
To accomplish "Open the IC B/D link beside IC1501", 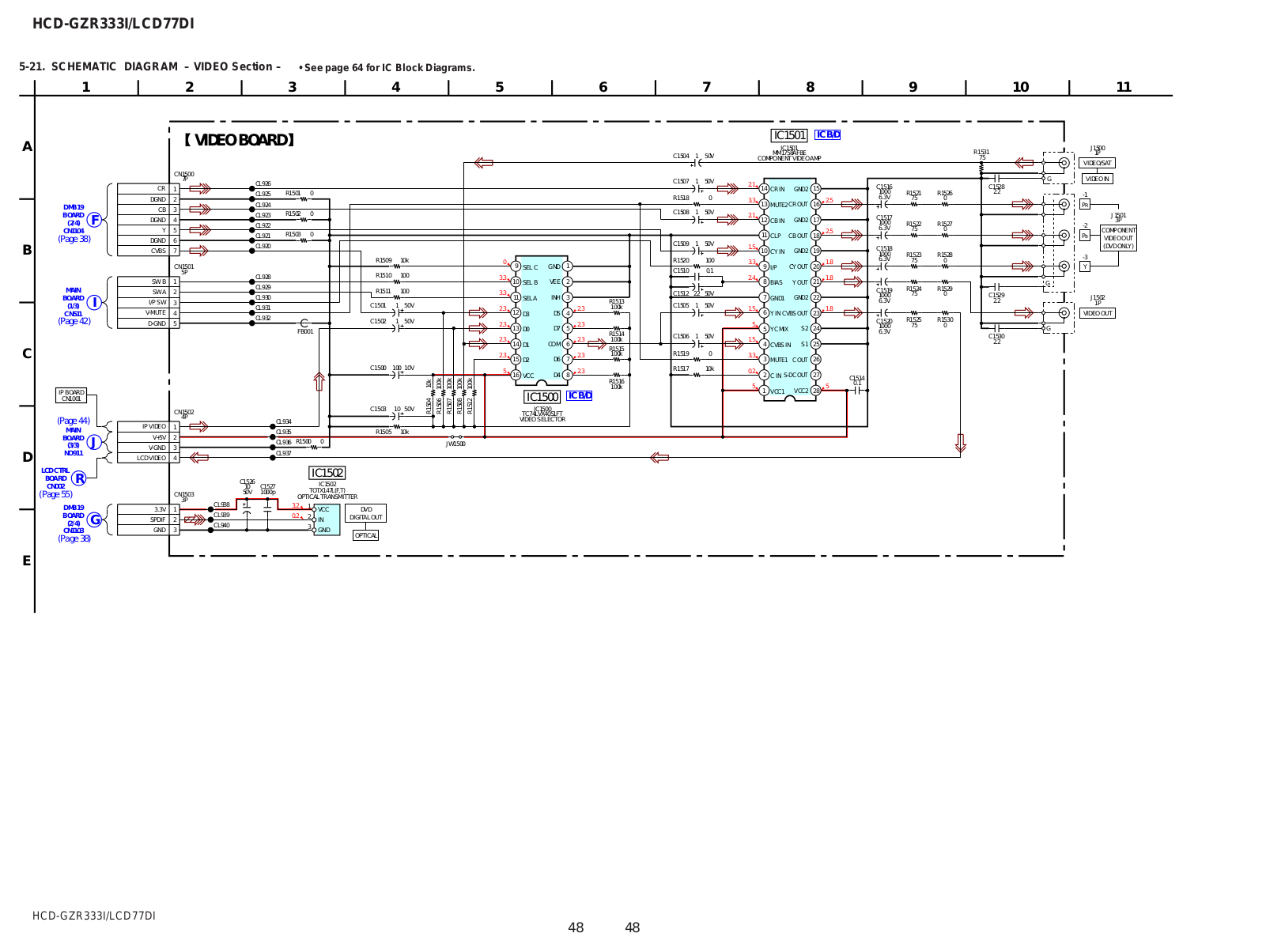I will pos(827,135).
